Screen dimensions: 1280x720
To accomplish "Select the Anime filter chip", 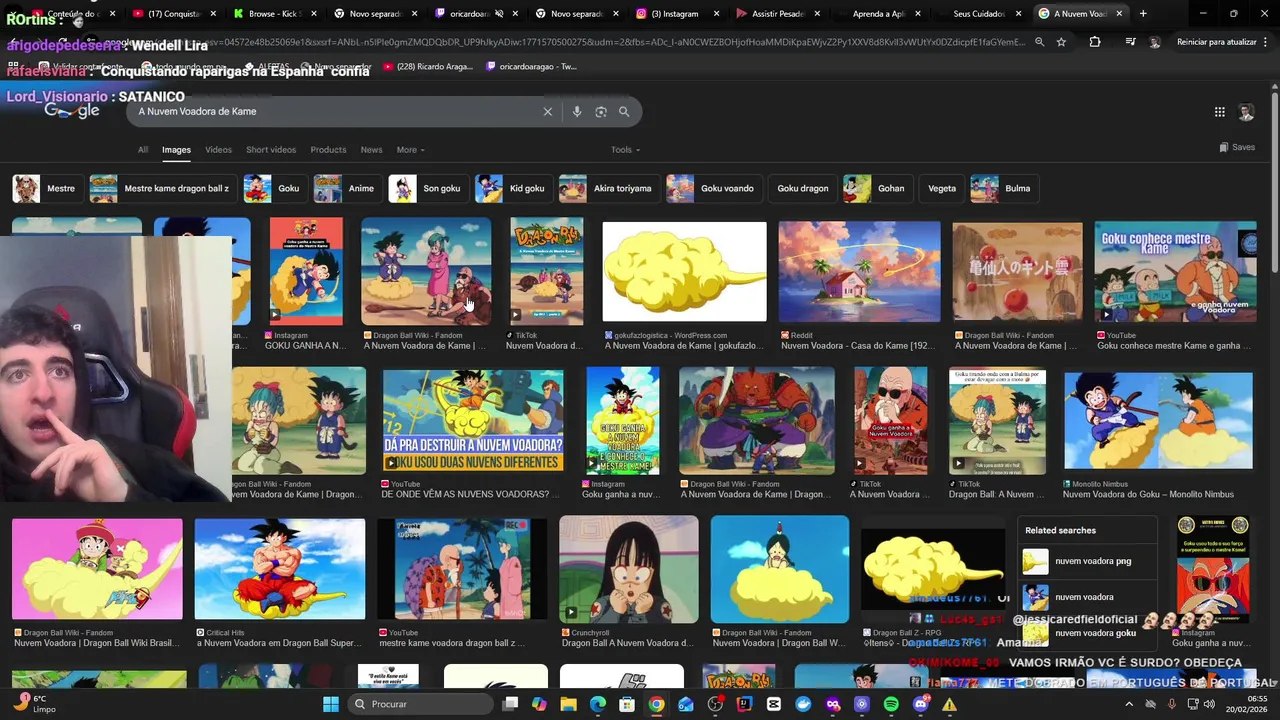I will (346, 188).
